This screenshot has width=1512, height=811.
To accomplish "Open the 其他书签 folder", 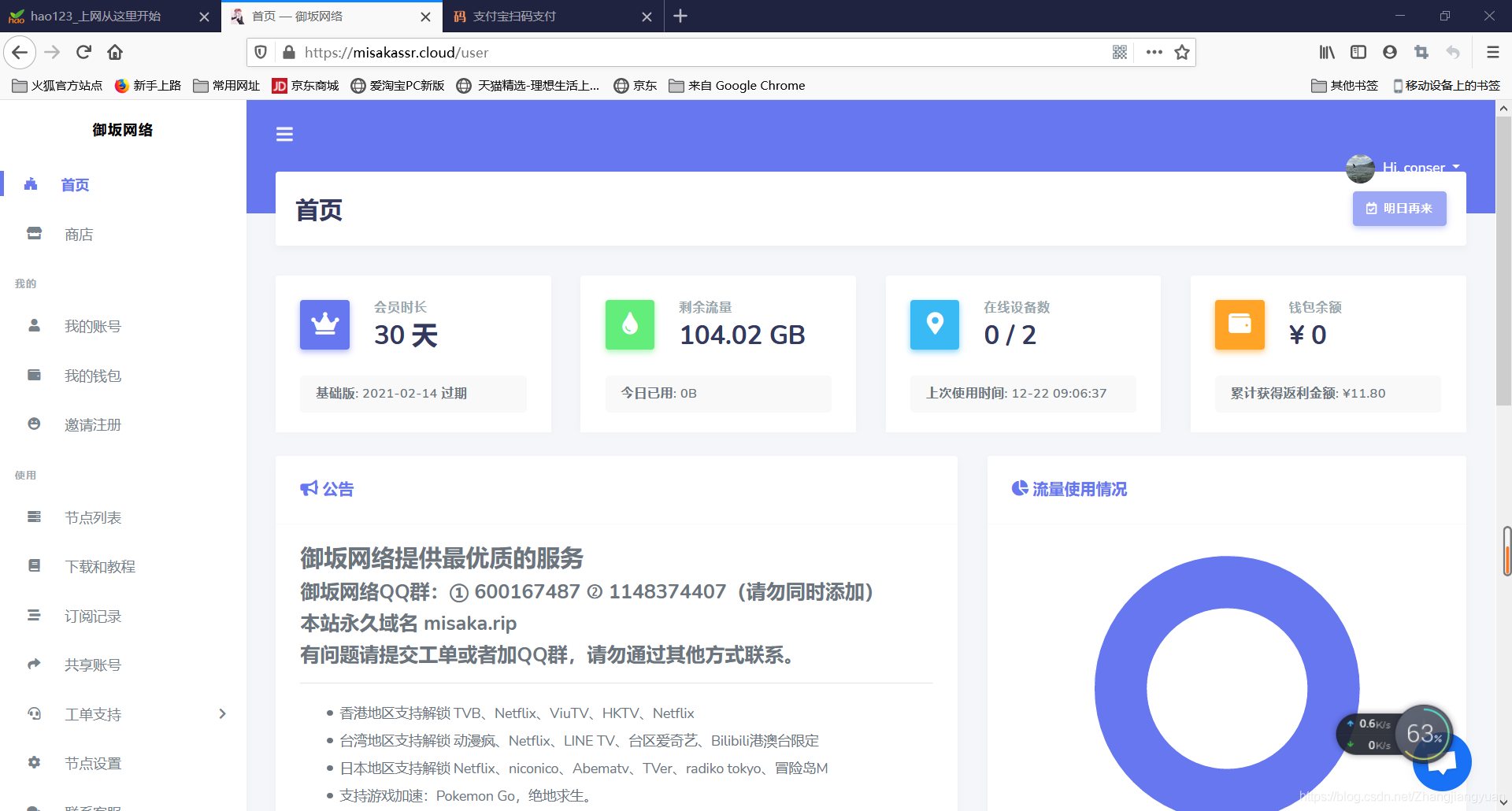I will [x=1345, y=85].
